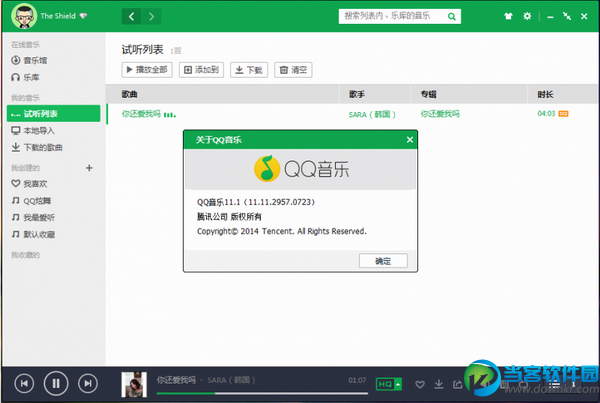The width and height of the screenshot is (600, 403).
Task: Click the 时长 column header
Action: coord(545,94)
